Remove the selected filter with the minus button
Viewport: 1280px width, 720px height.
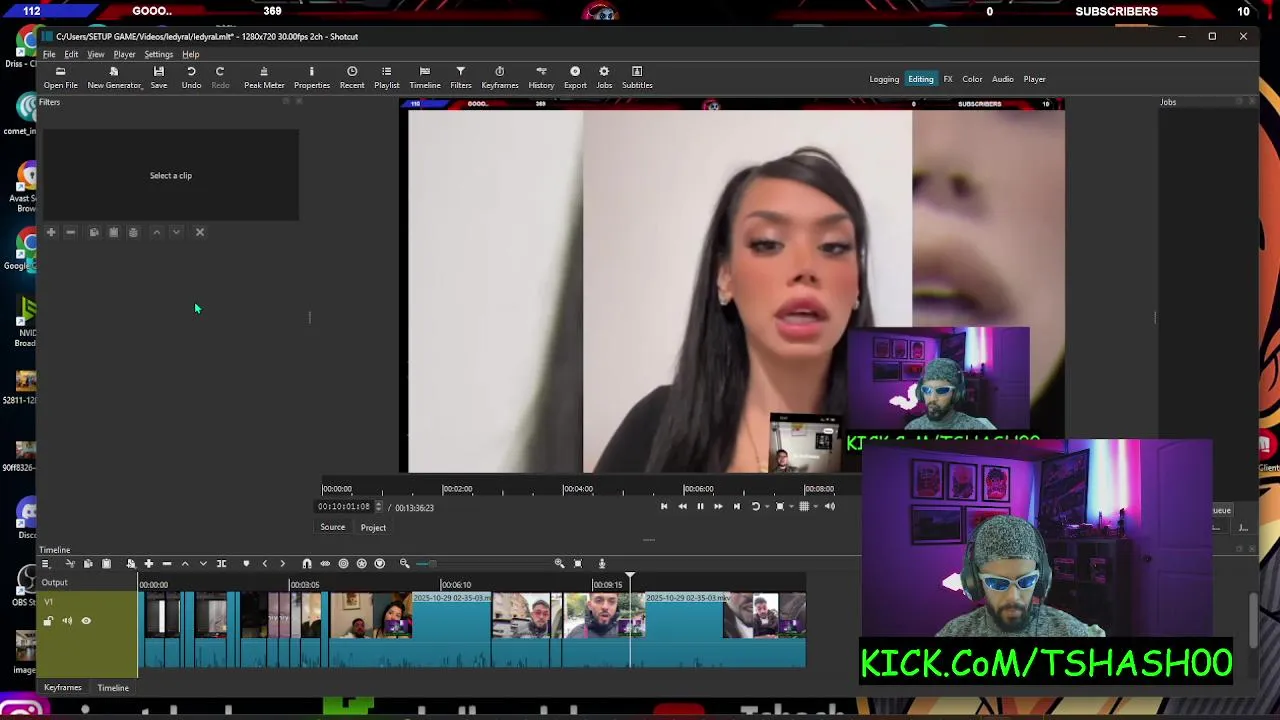tap(70, 232)
